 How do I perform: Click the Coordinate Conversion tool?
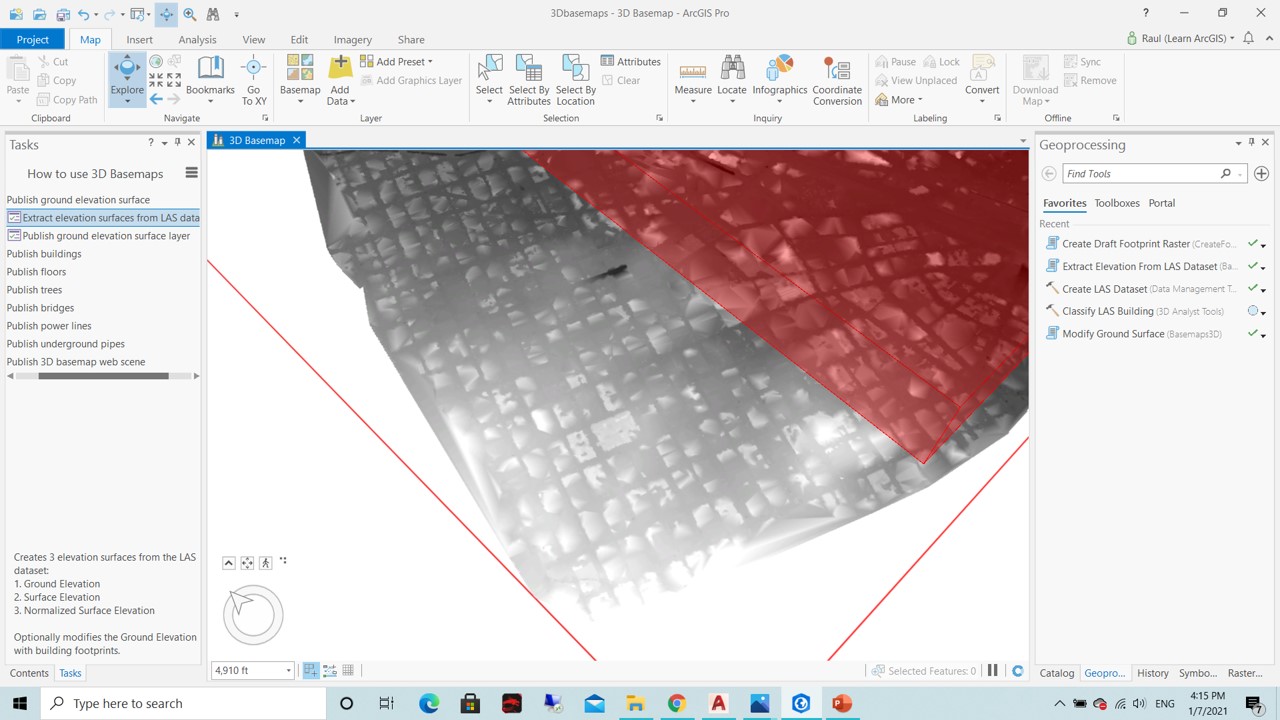coord(837,80)
